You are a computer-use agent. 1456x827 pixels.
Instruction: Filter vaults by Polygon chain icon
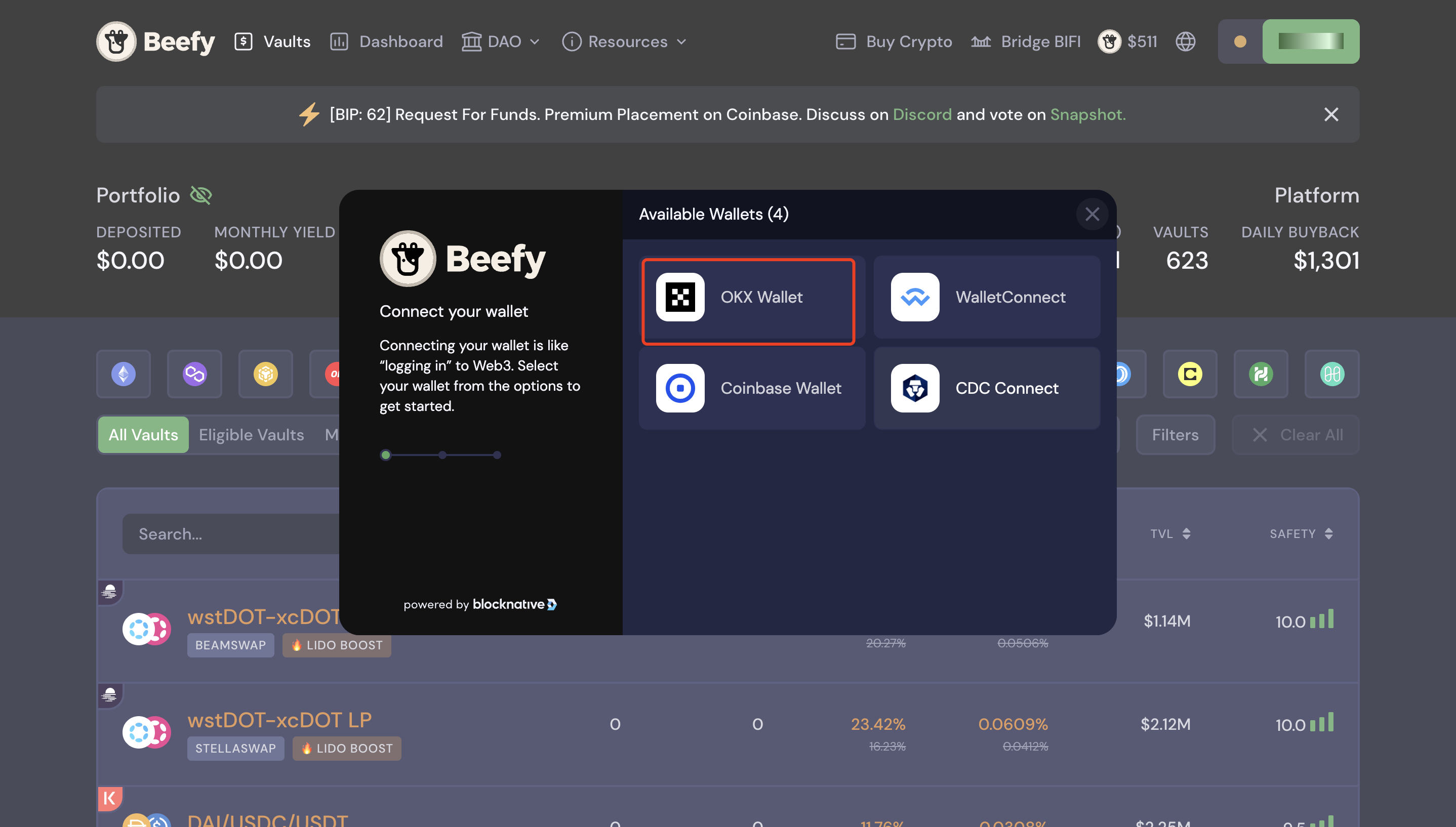tap(194, 374)
